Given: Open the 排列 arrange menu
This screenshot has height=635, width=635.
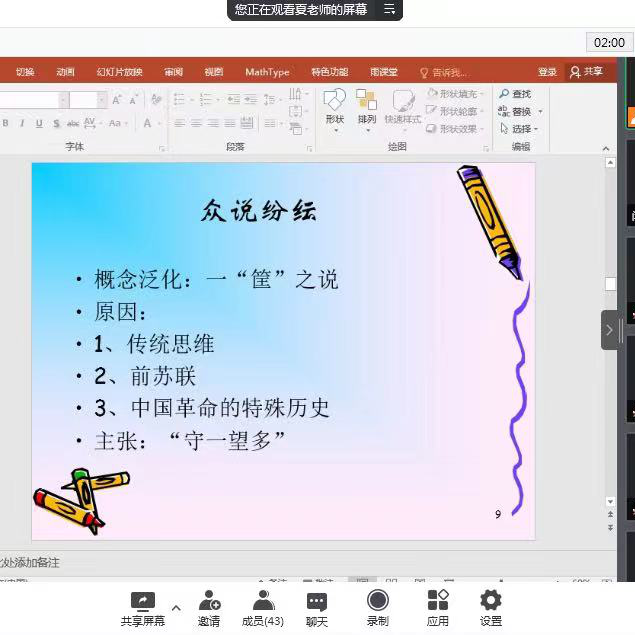Looking at the screenshot, I should [367, 111].
